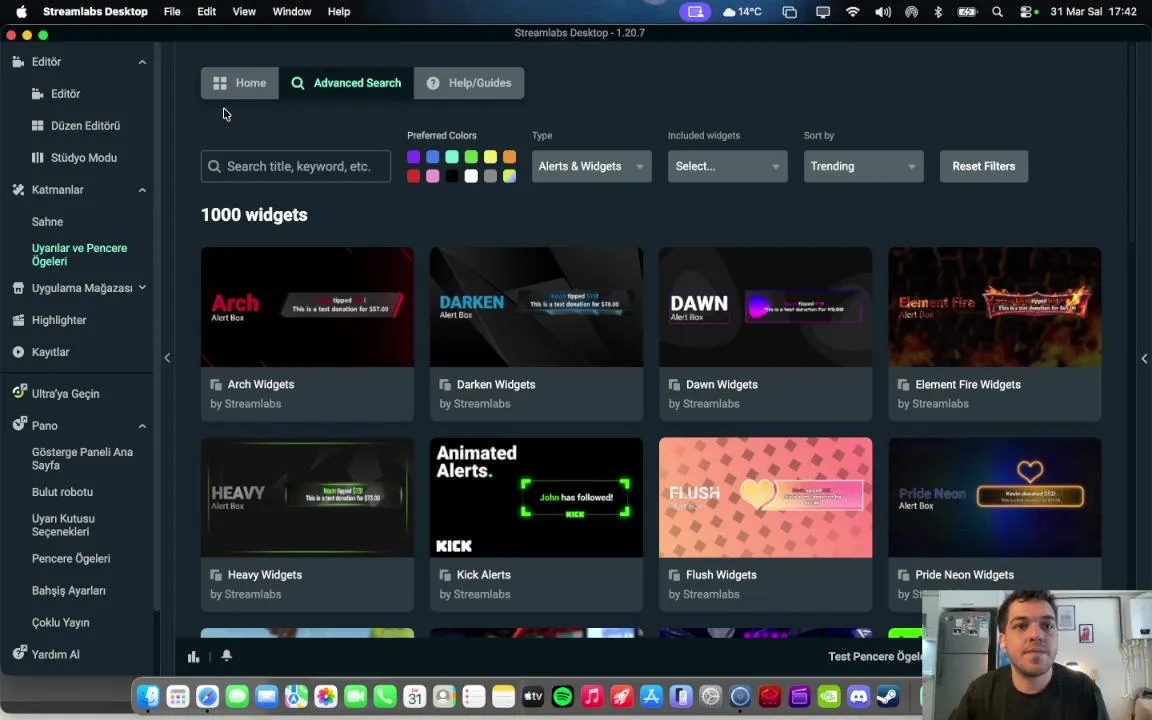Click the stats bar chart icon

(193, 657)
